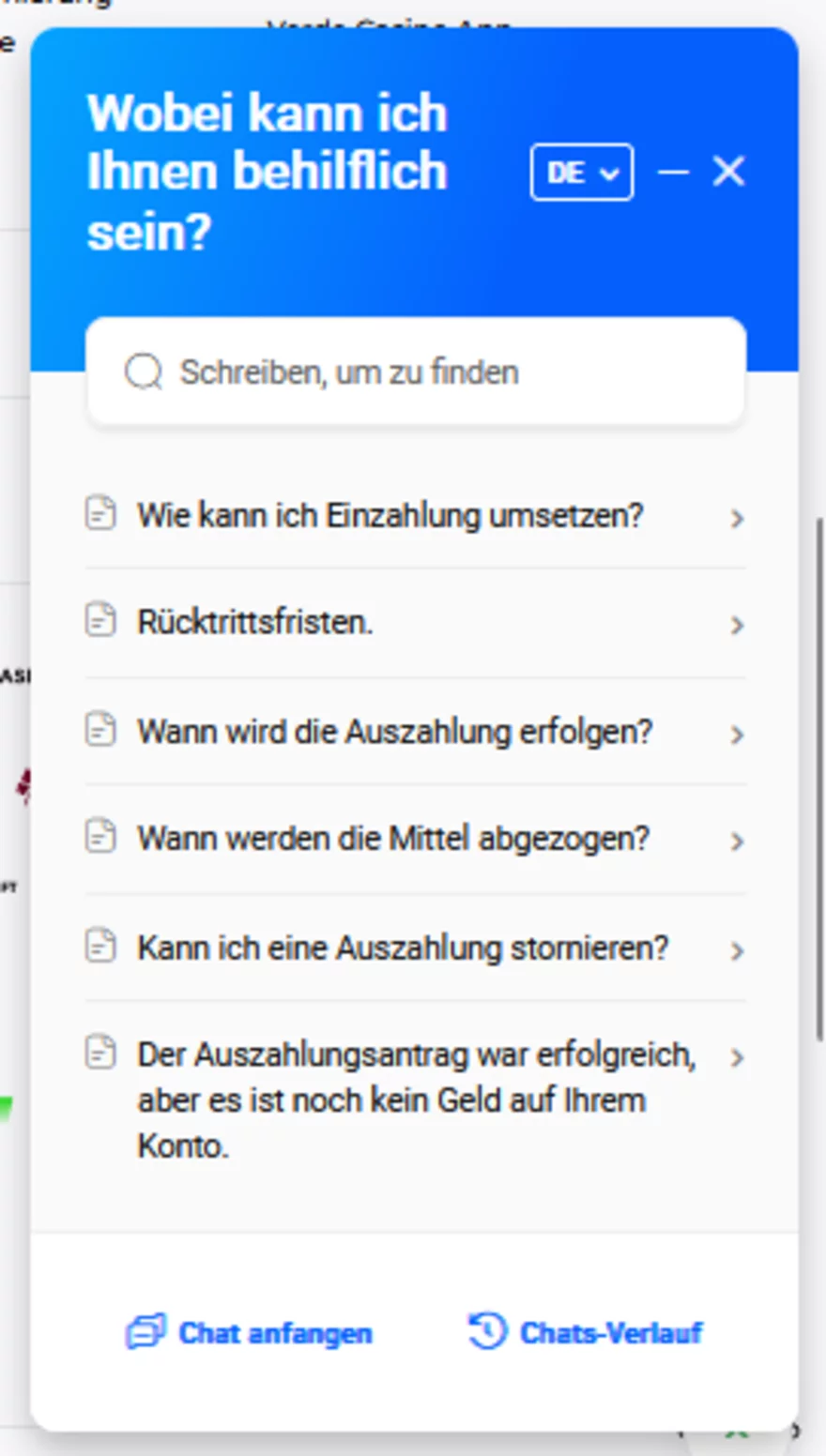826x1456 pixels.
Task: Open 'Der Auszahlungsantrag war erfolgreich' article text
Action: point(417,1100)
